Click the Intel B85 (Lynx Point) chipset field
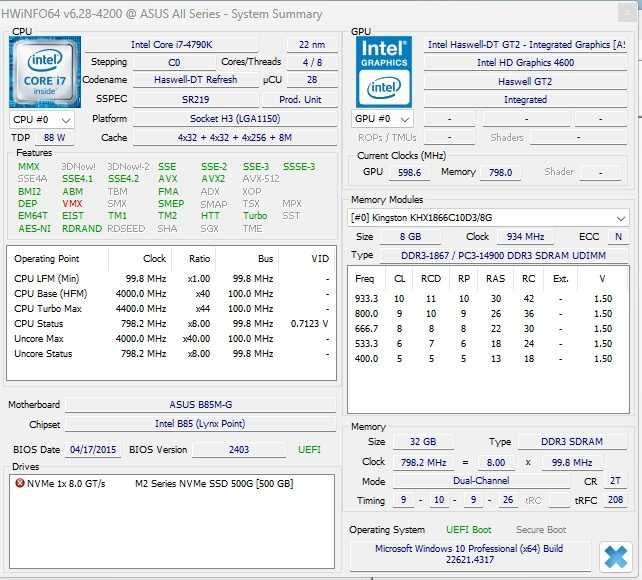642x580 pixels. click(201, 424)
